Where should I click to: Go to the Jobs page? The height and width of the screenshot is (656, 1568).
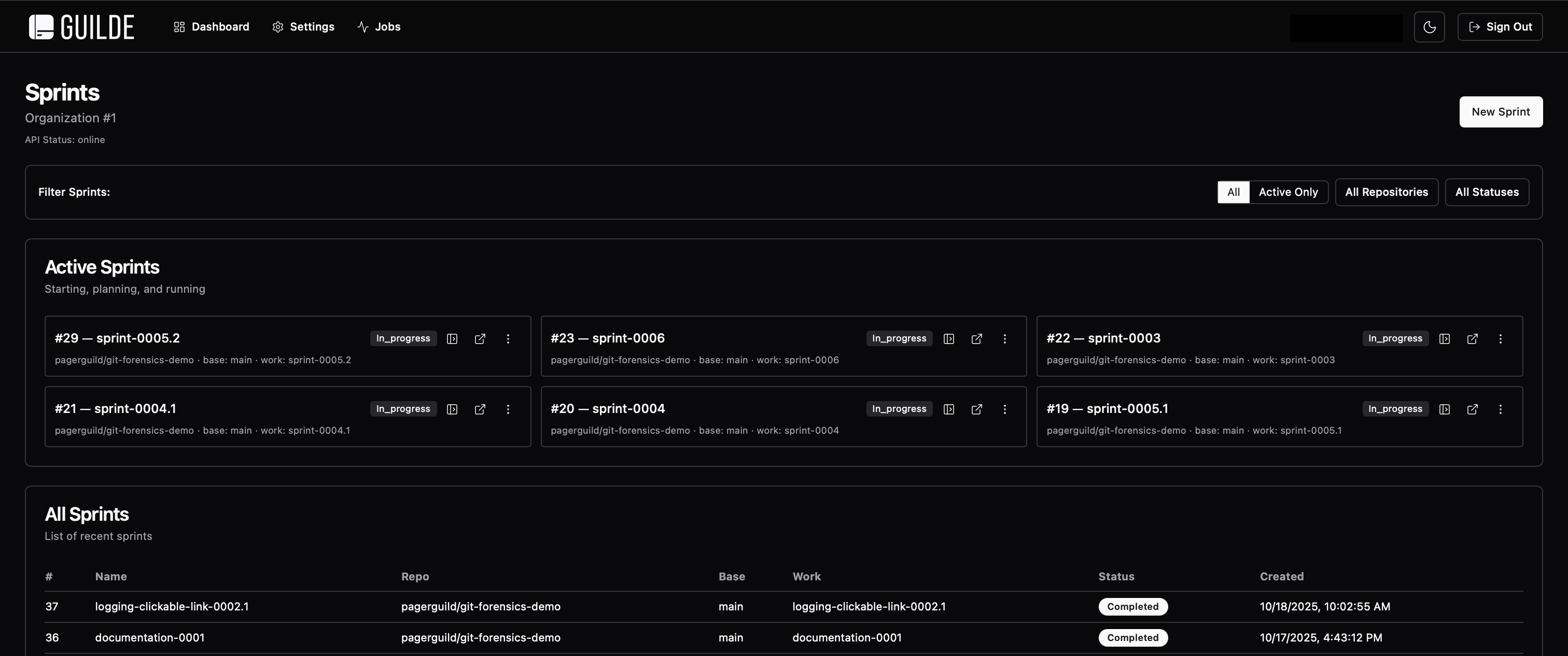379,27
